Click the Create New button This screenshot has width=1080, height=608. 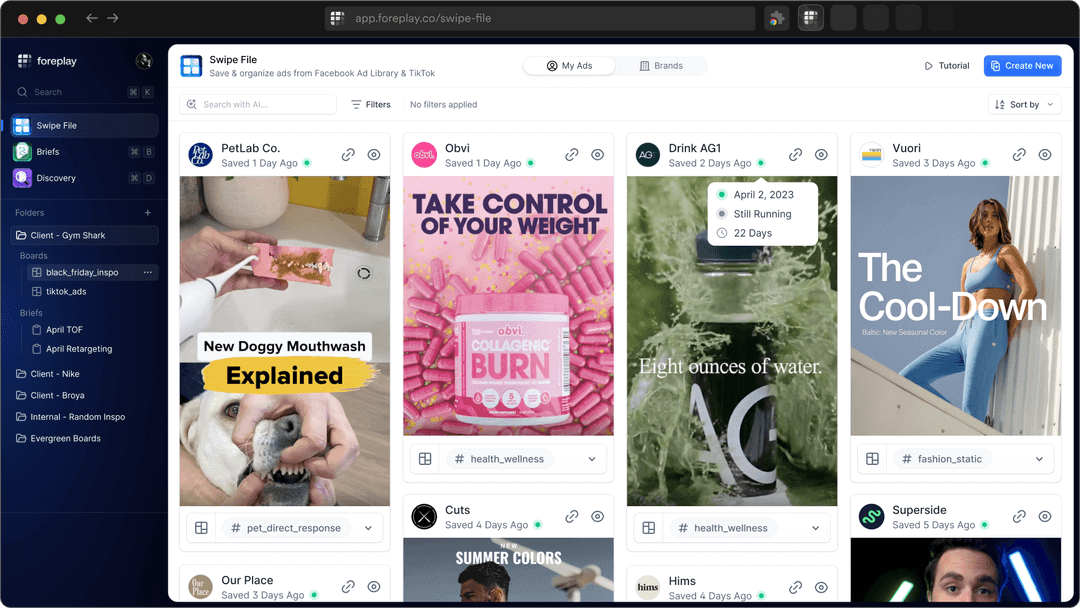tap(1021, 66)
